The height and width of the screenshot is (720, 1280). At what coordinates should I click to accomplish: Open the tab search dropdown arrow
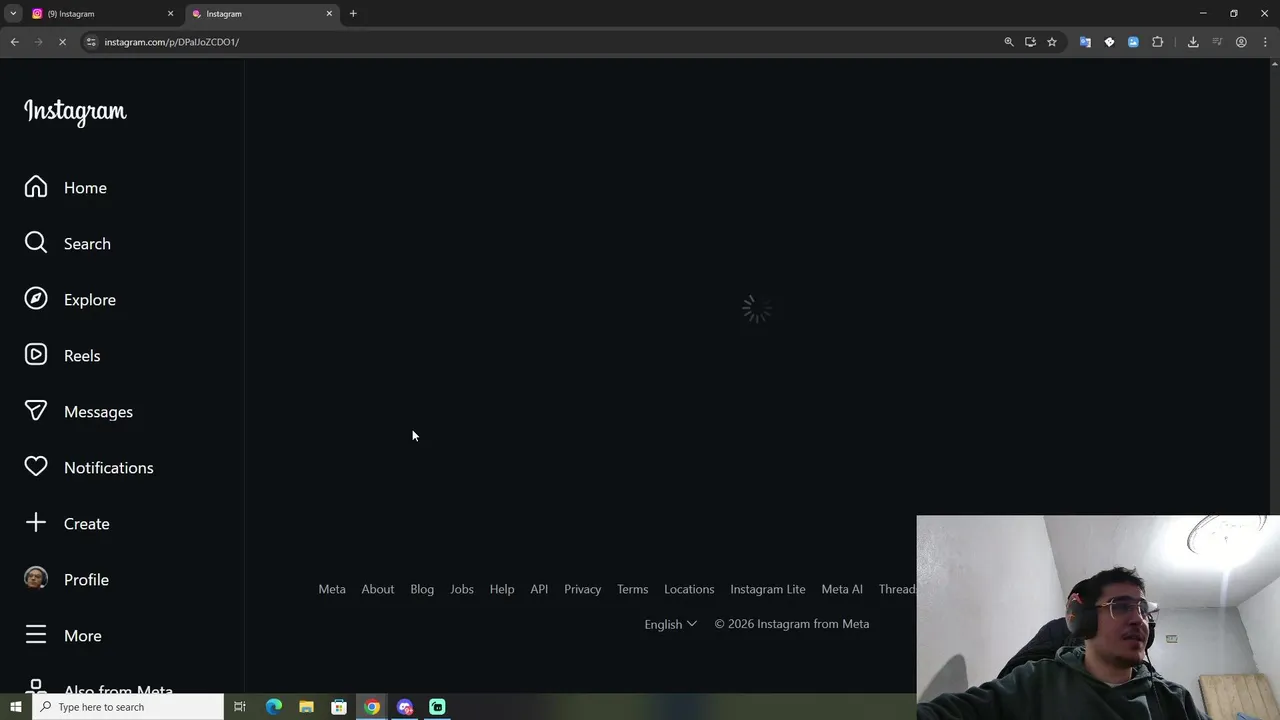[x=13, y=14]
